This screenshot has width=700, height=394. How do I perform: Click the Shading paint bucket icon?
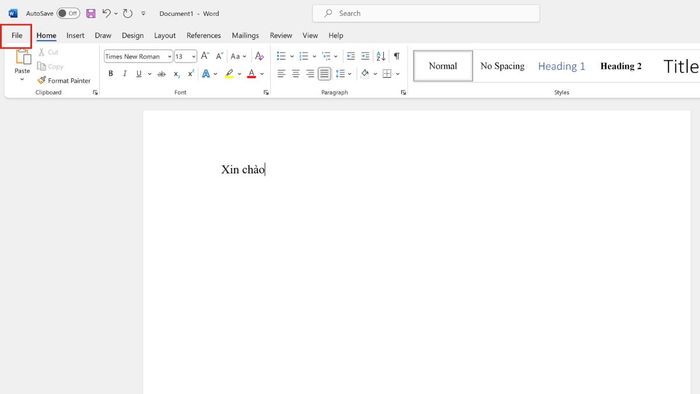(x=365, y=74)
